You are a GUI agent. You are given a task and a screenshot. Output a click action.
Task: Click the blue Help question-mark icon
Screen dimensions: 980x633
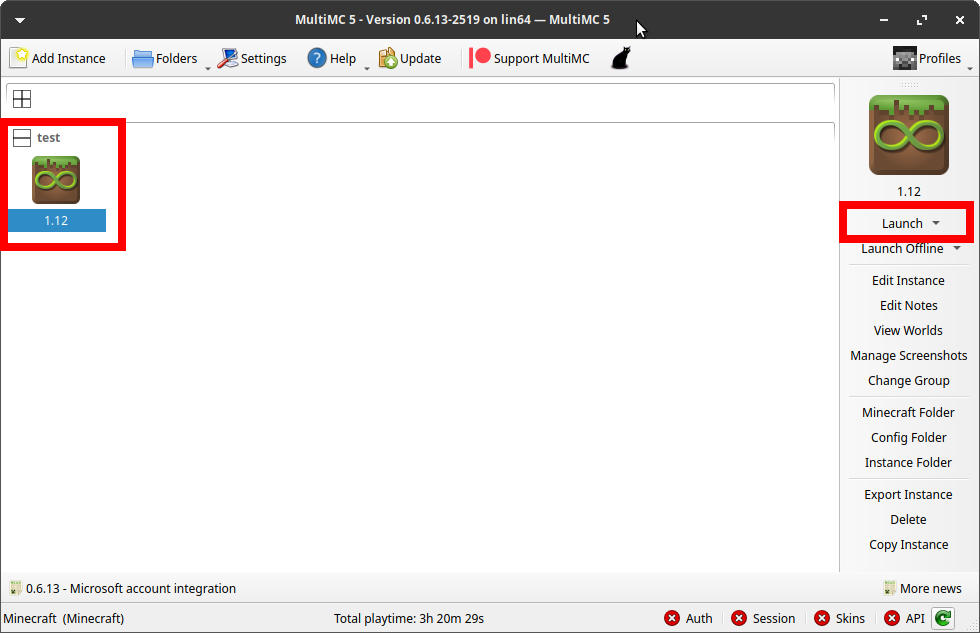[x=317, y=58]
